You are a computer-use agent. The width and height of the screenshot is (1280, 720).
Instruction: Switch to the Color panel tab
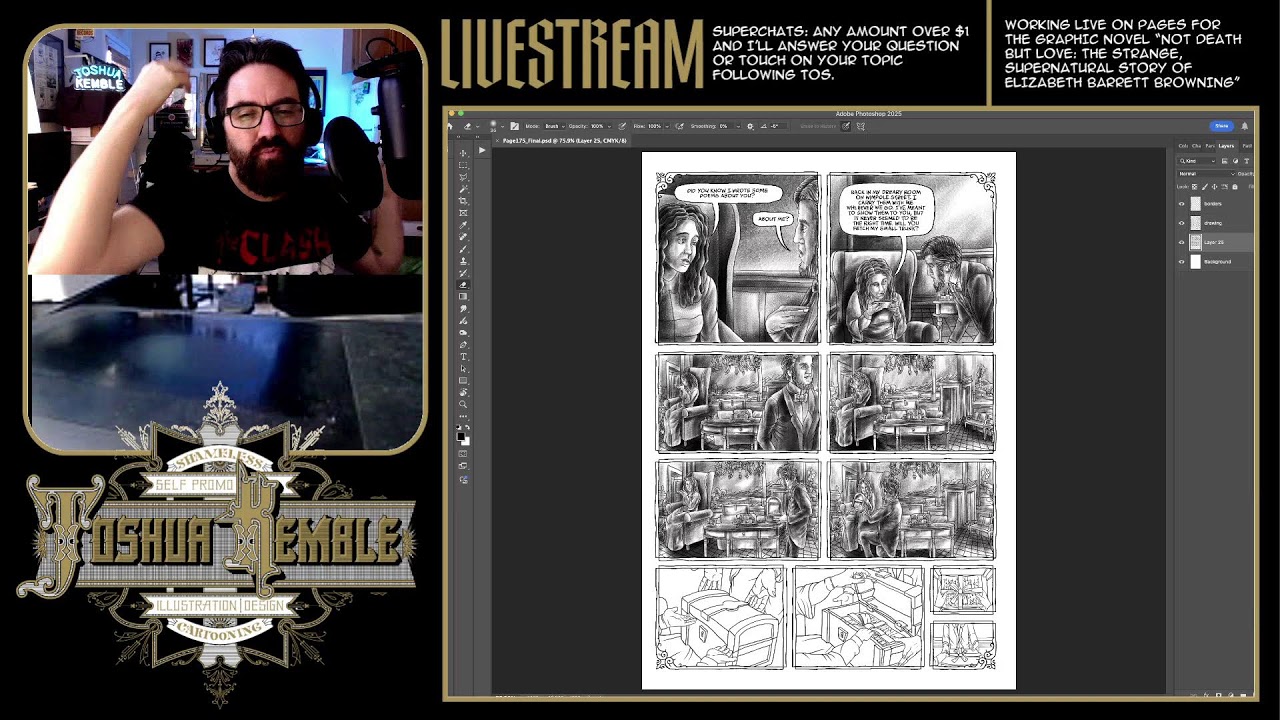click(x=1183, y=146)
